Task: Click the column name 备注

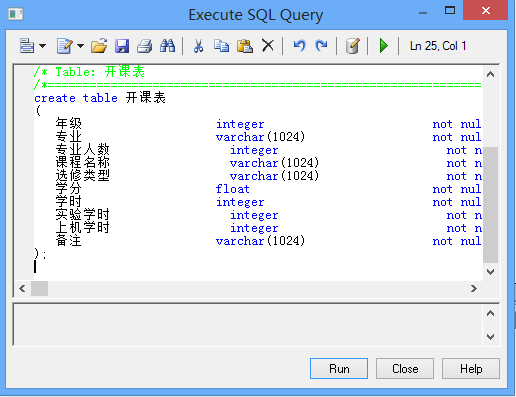Action: pos(68,241)
